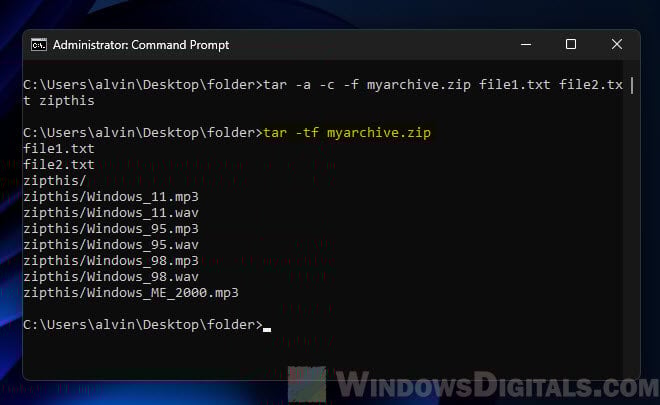Click the 'zipthis/Windows_98.mp3' line
The height and width of the screenshot is (405, 660).
[x=111, y=261]
